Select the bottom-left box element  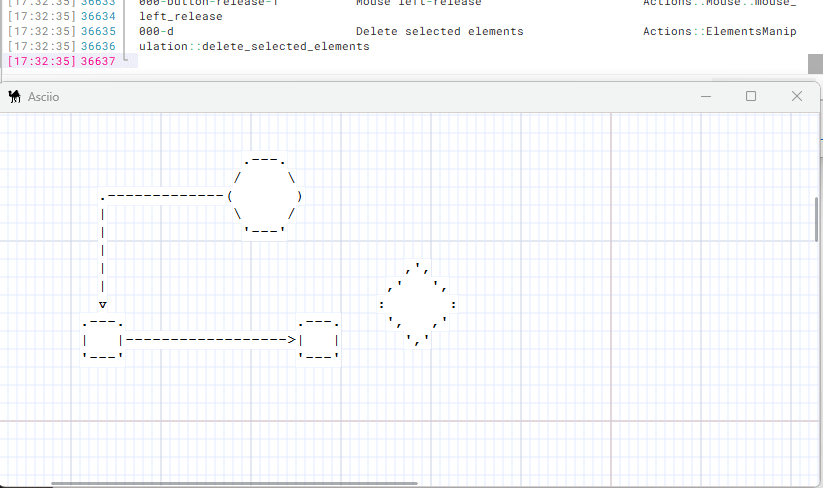coord(103,340)
